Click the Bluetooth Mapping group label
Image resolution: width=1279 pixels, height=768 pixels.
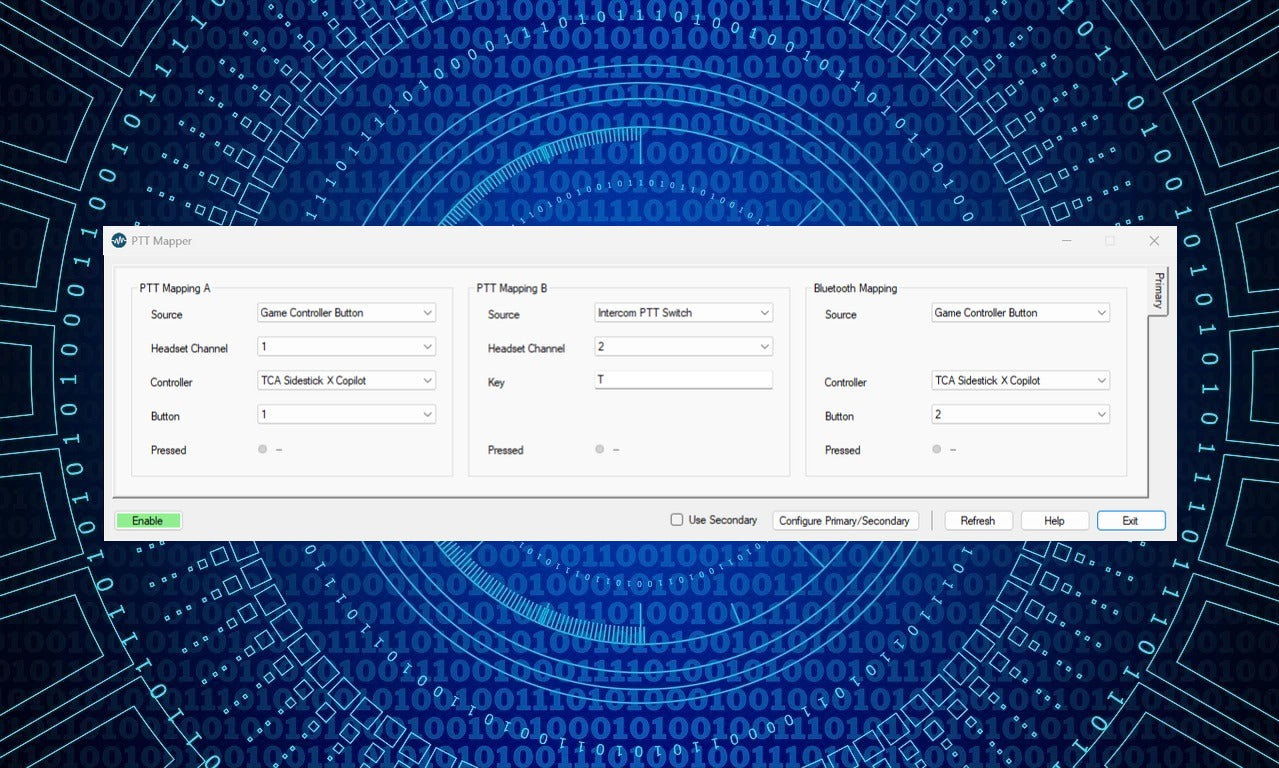click(x=855, y=288)
